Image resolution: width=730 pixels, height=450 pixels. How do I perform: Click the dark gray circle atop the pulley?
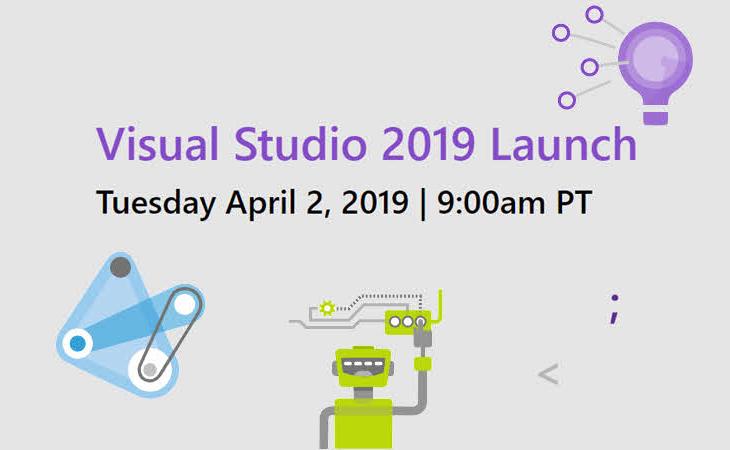tap(120, 267)
